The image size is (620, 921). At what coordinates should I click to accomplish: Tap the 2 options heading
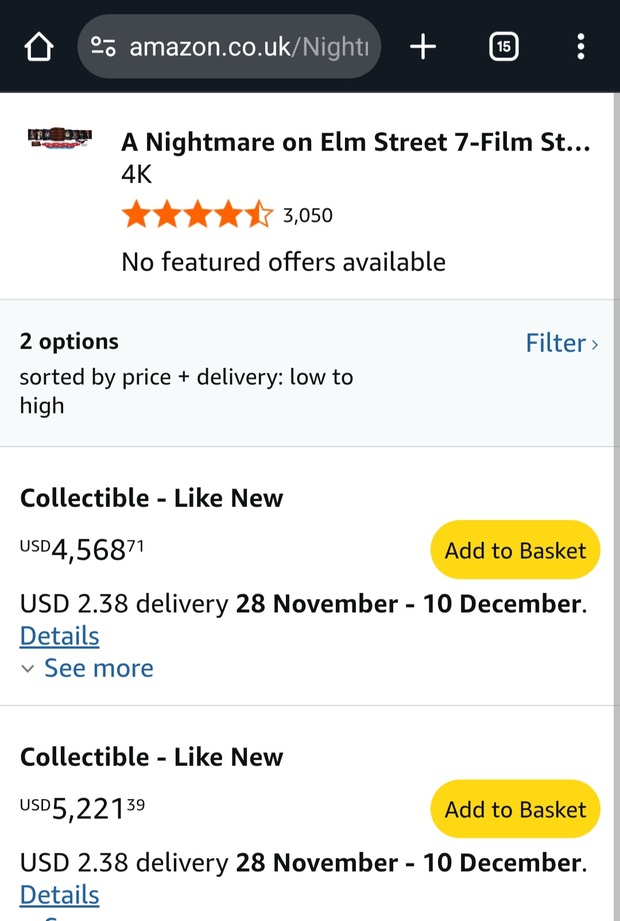pos(69,341)
